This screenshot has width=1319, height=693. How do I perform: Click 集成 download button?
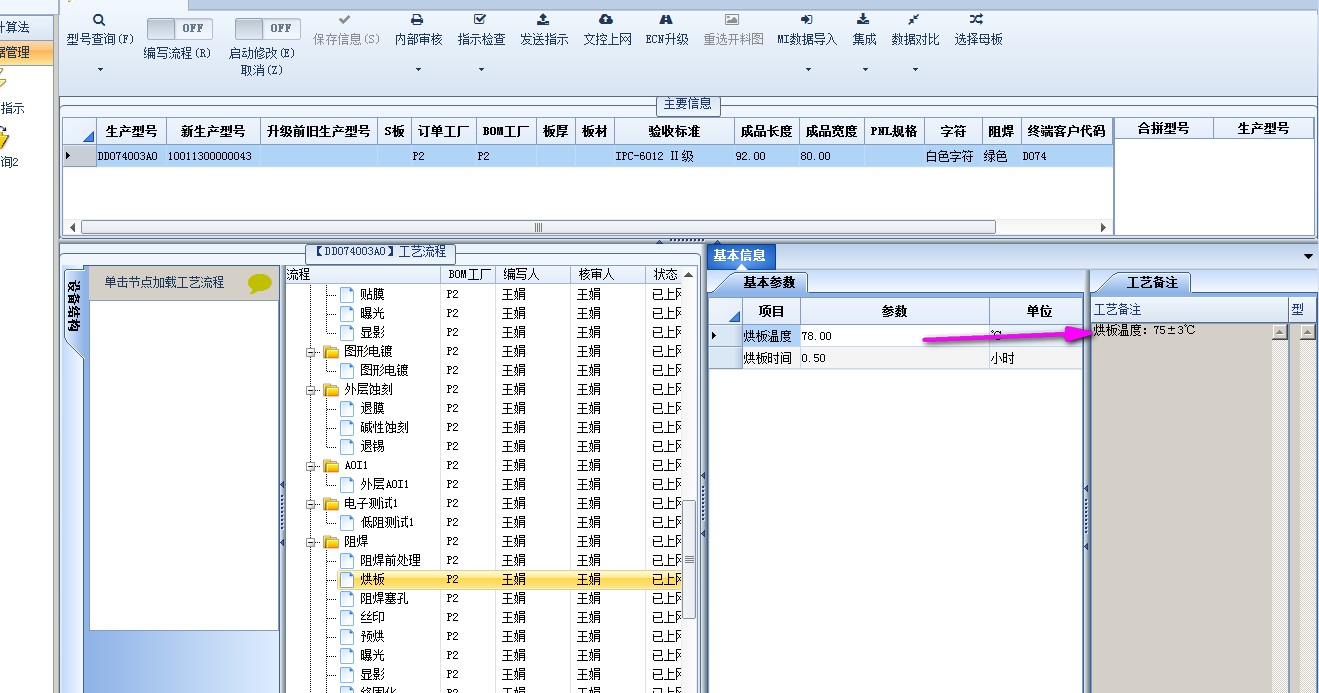click(x=864, y=30)
